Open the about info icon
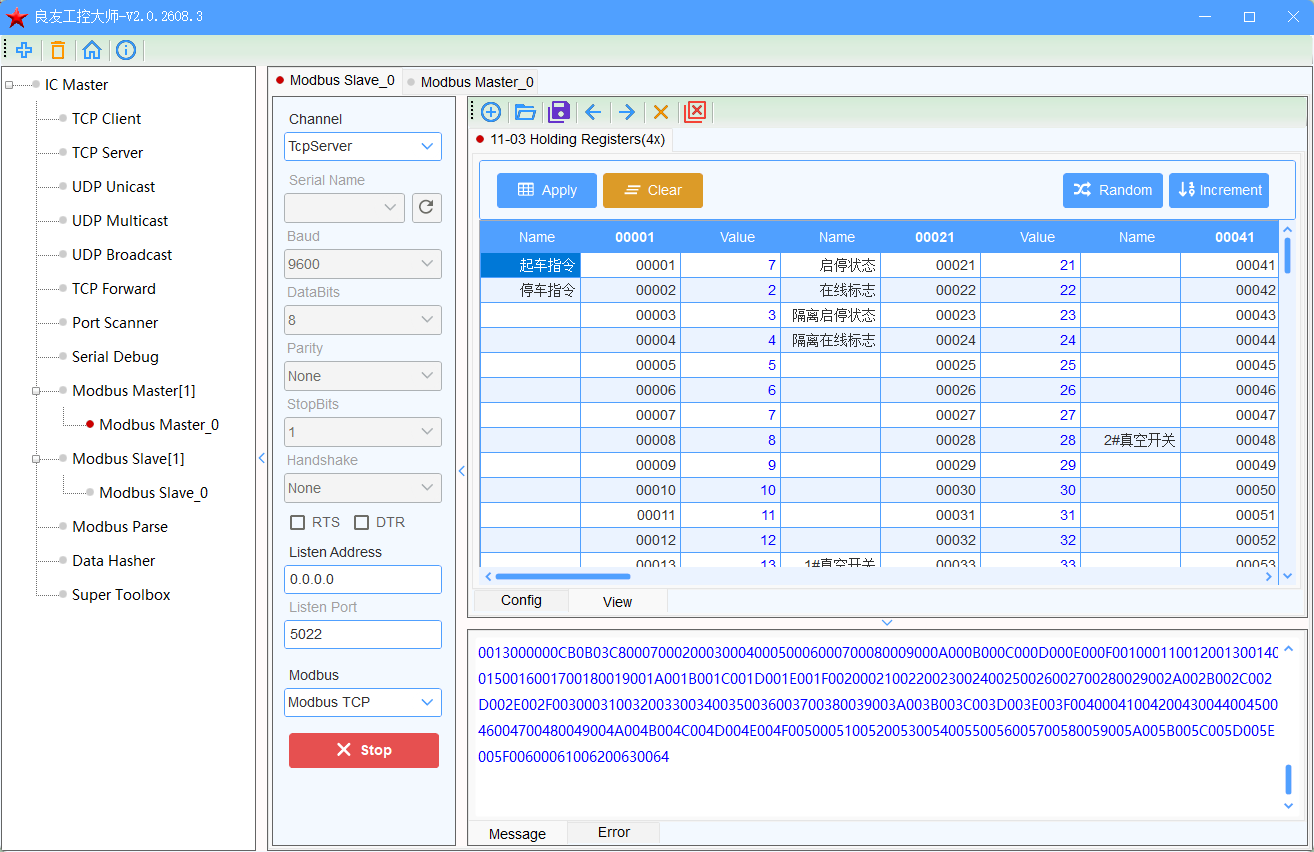The image size is (1314, 852). (126, 50)
